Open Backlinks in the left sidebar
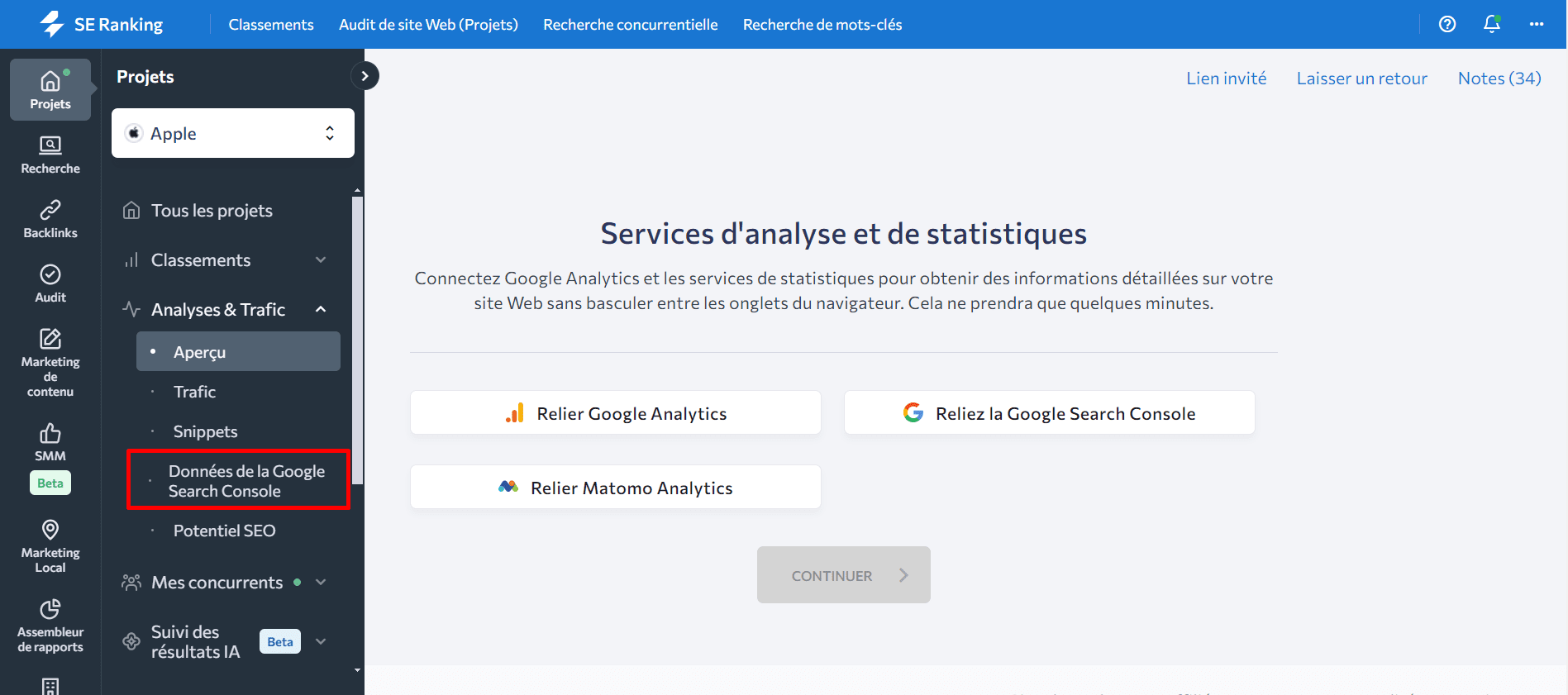Image resolution: width=1568 pixels, height=695 pixels. tap(50, 220)
